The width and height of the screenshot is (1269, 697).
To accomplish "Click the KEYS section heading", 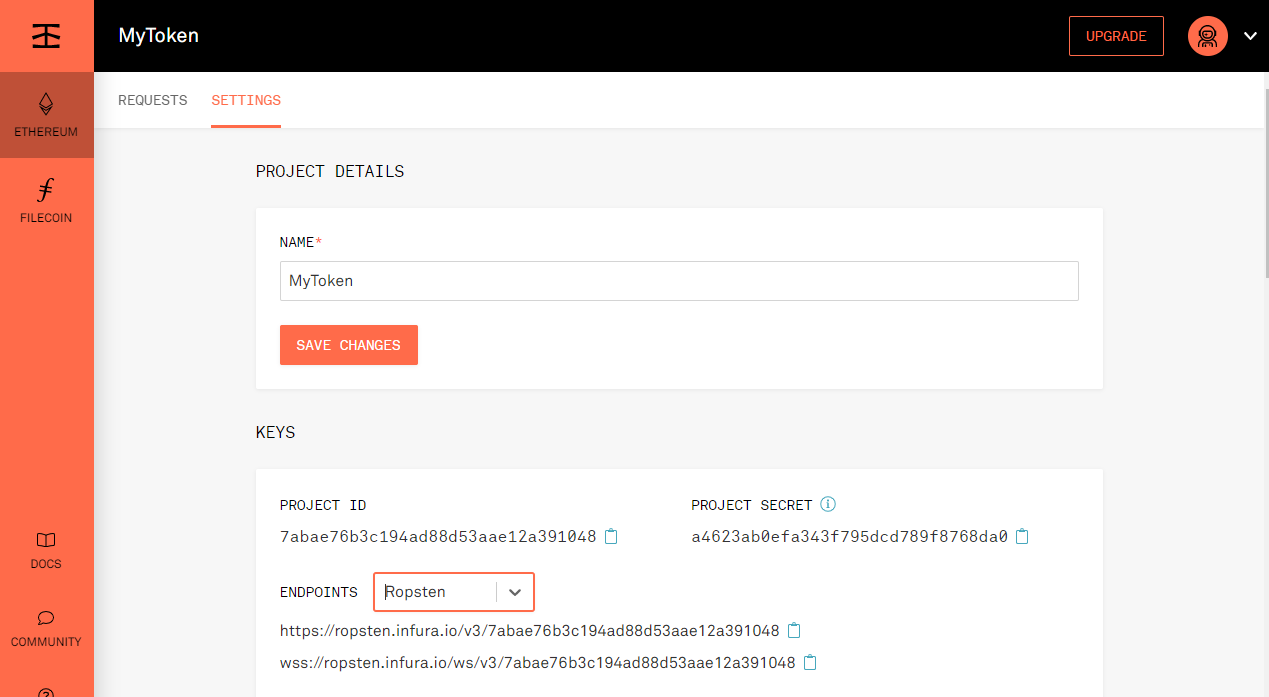I will point(275,433).
